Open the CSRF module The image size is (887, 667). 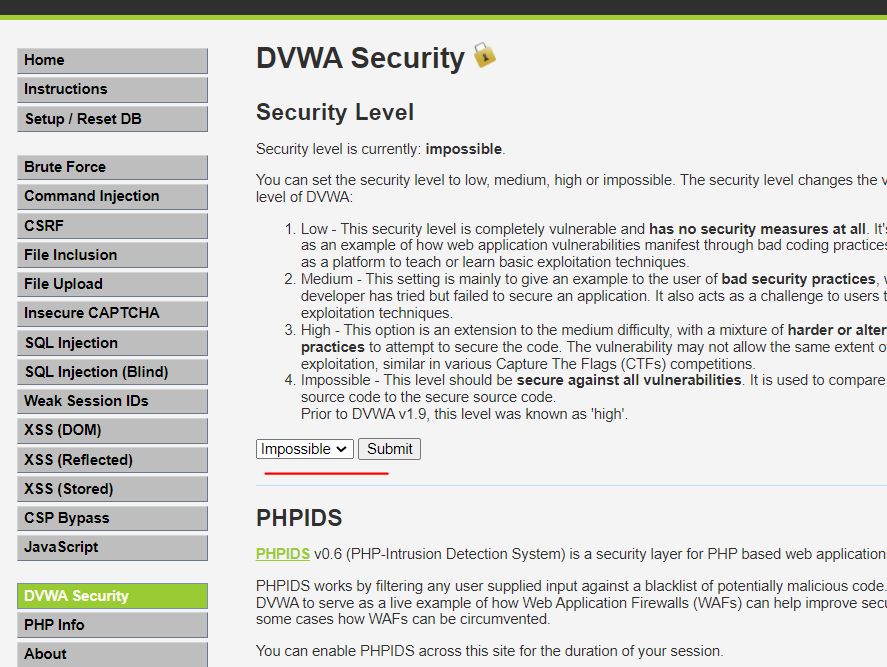pyautogui.click(x=112, y=226)
